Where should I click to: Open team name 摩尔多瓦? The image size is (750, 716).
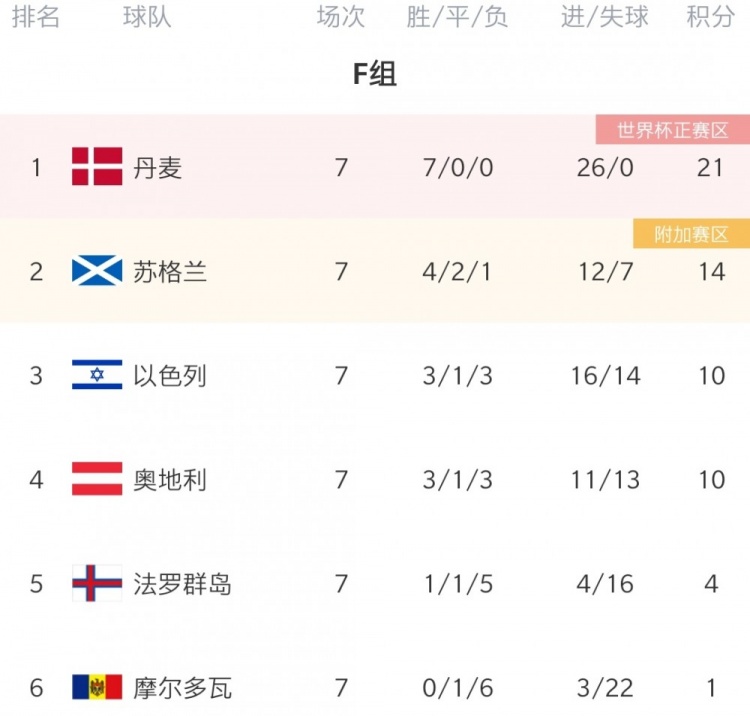[182, 688]
